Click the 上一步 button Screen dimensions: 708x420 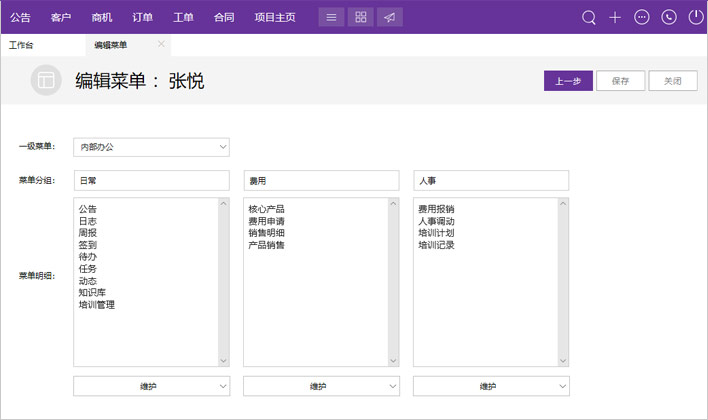point(568,81)
